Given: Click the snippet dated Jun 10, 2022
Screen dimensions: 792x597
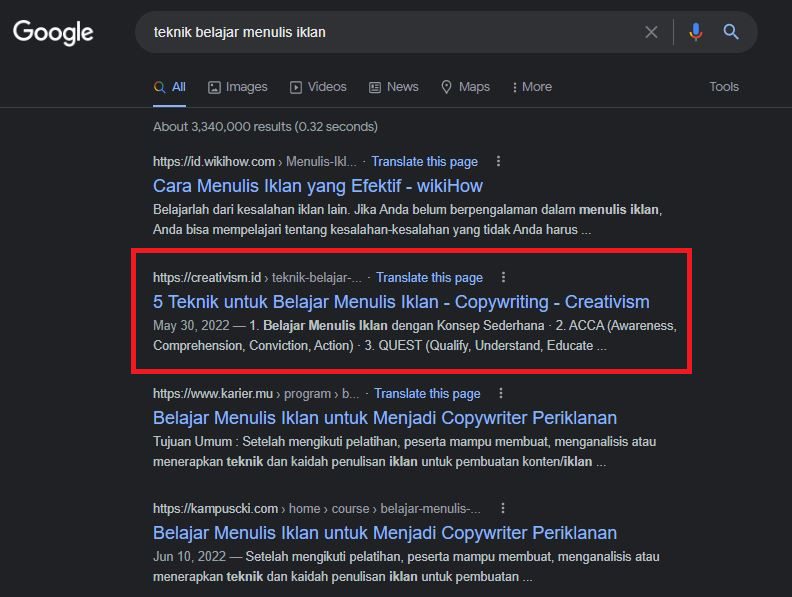Looking at the screenshot, I should click(406, 567).
